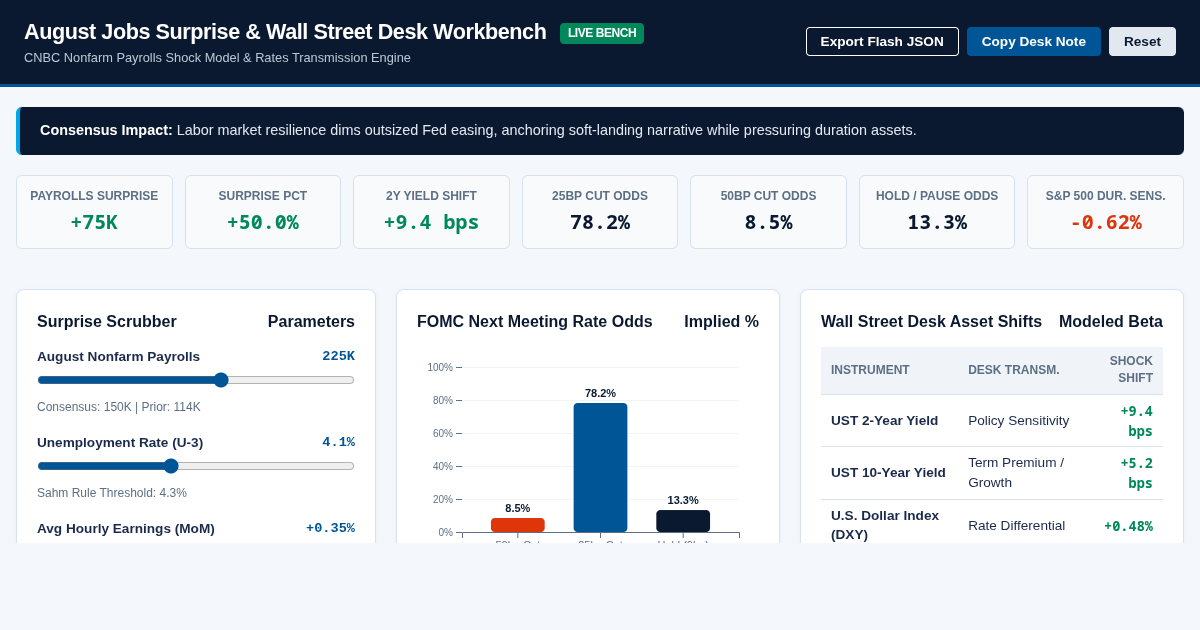Click the Avg Hourly Earnings (MoM) label
Image resolution: width=1200 pixels, height=630 pixels.
[126, 528]
